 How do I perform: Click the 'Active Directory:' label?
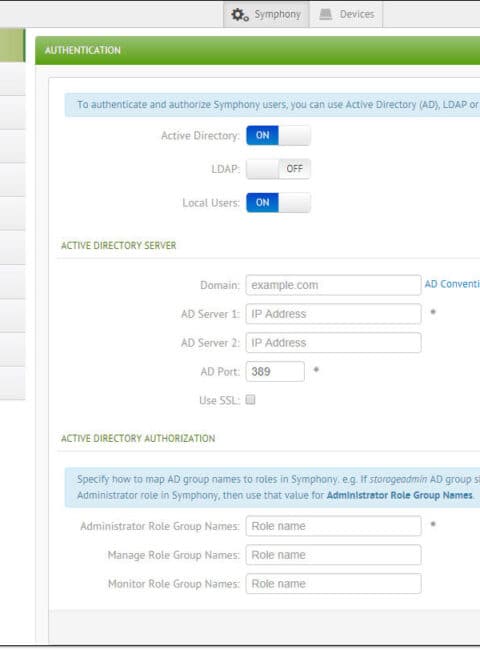(201, 136)
